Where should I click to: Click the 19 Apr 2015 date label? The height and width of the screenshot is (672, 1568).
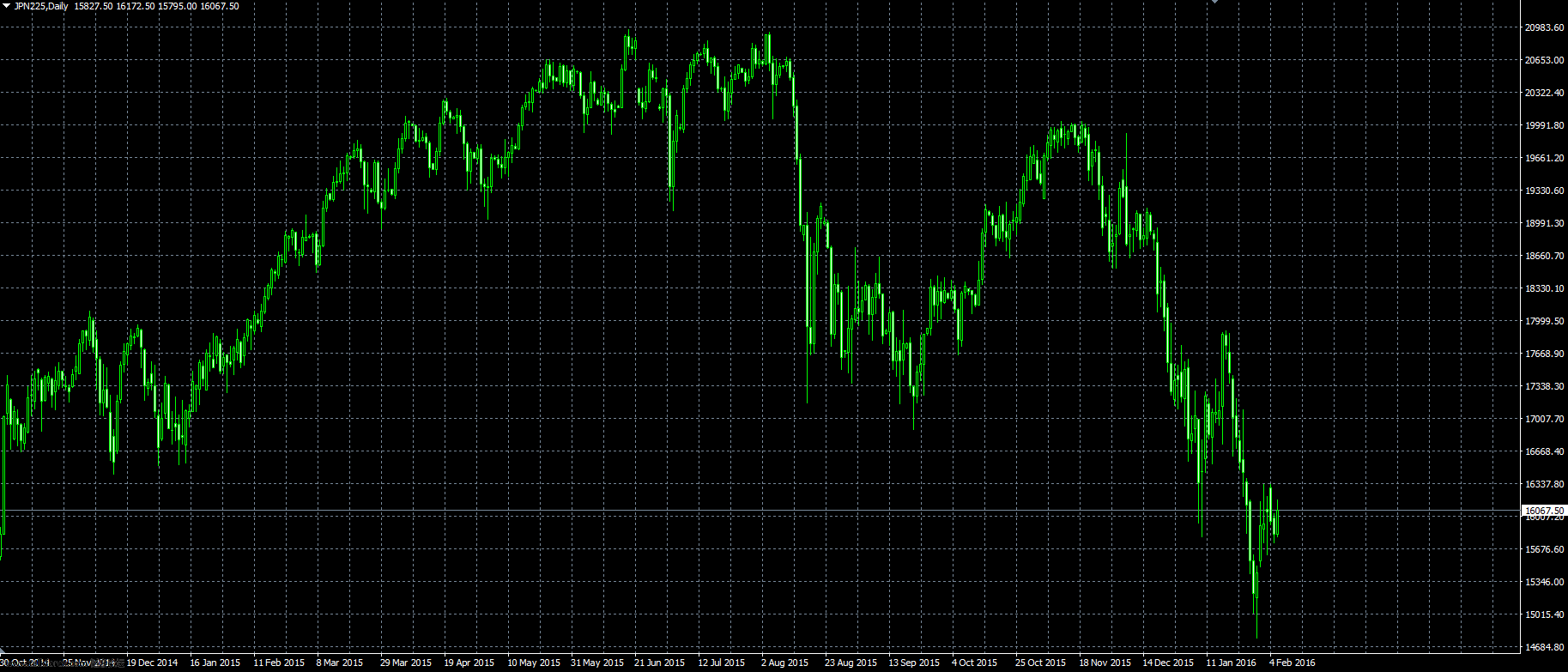click(469, 663)
